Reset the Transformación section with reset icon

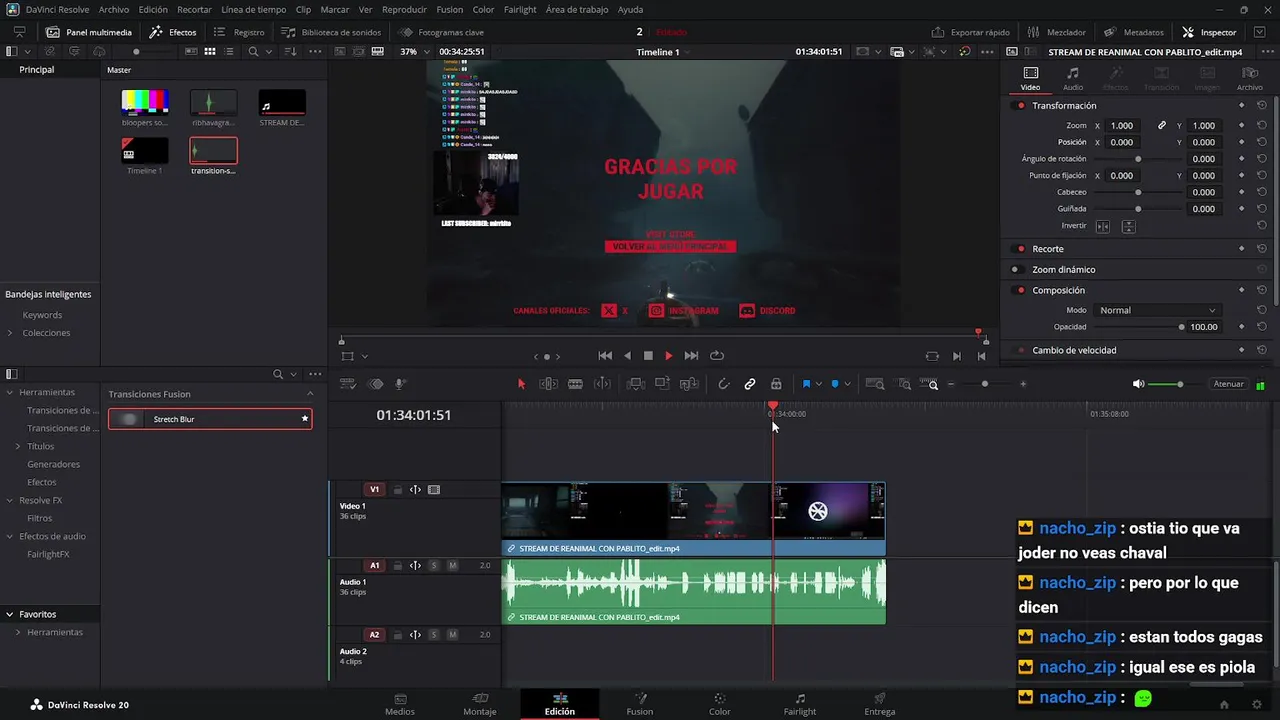click(x=1262, y=106)
